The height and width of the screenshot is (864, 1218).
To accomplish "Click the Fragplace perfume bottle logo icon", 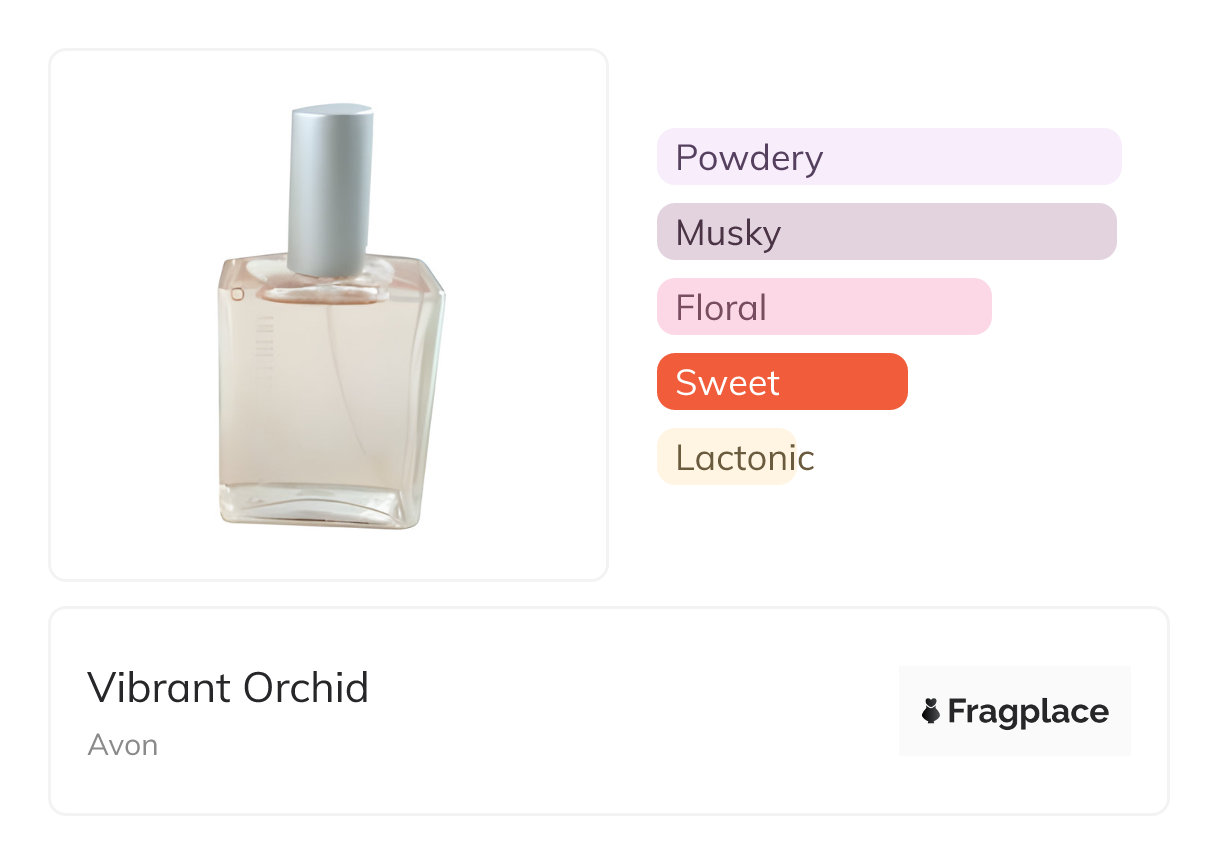I will pos(931,712).
